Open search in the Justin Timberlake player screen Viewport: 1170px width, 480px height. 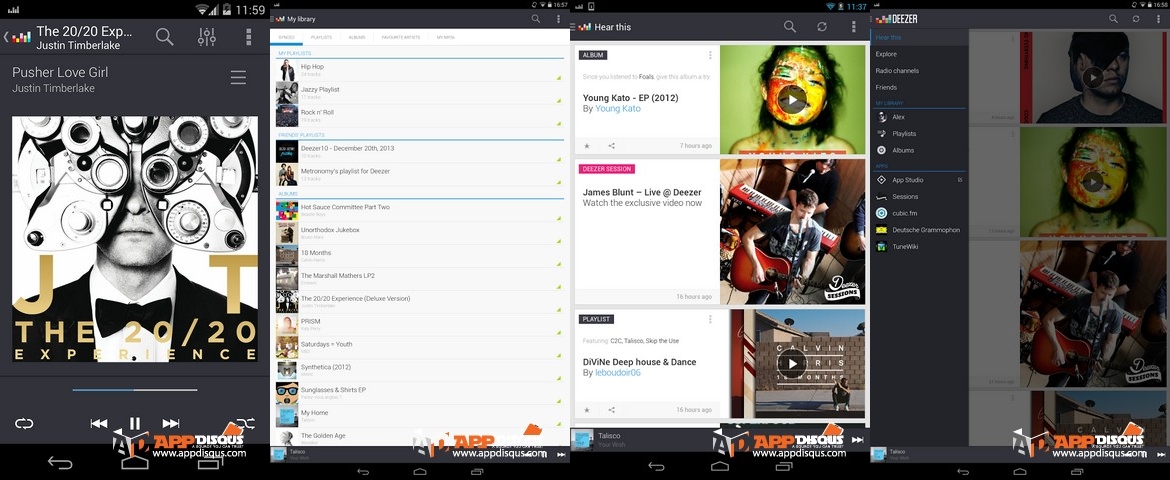(165, 36)
